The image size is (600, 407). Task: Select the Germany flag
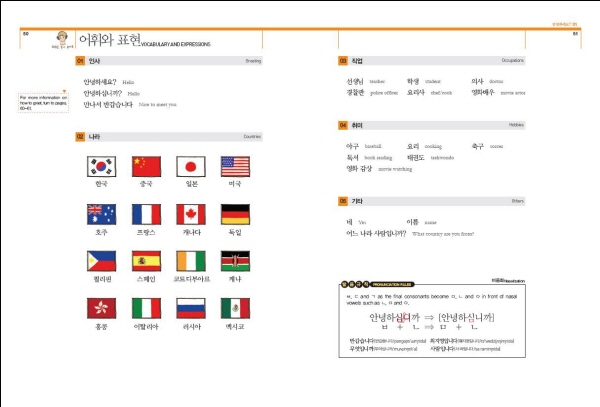coord(235,214)
